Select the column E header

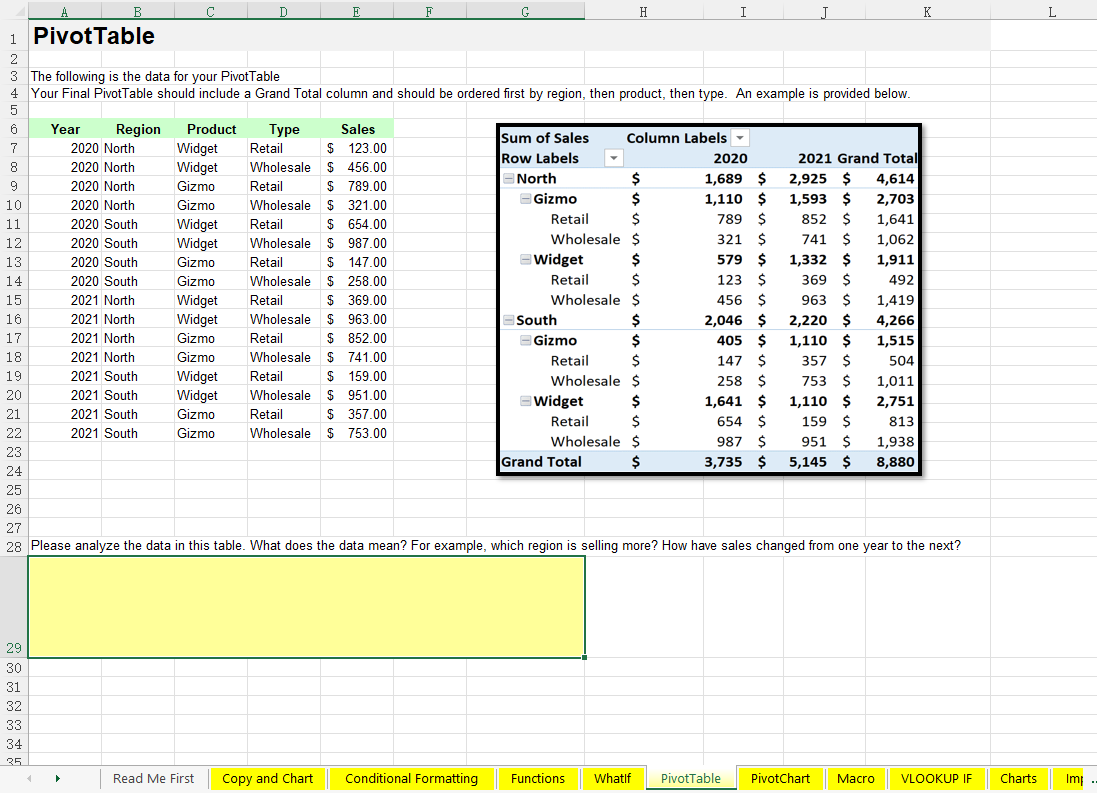point(355,11)
